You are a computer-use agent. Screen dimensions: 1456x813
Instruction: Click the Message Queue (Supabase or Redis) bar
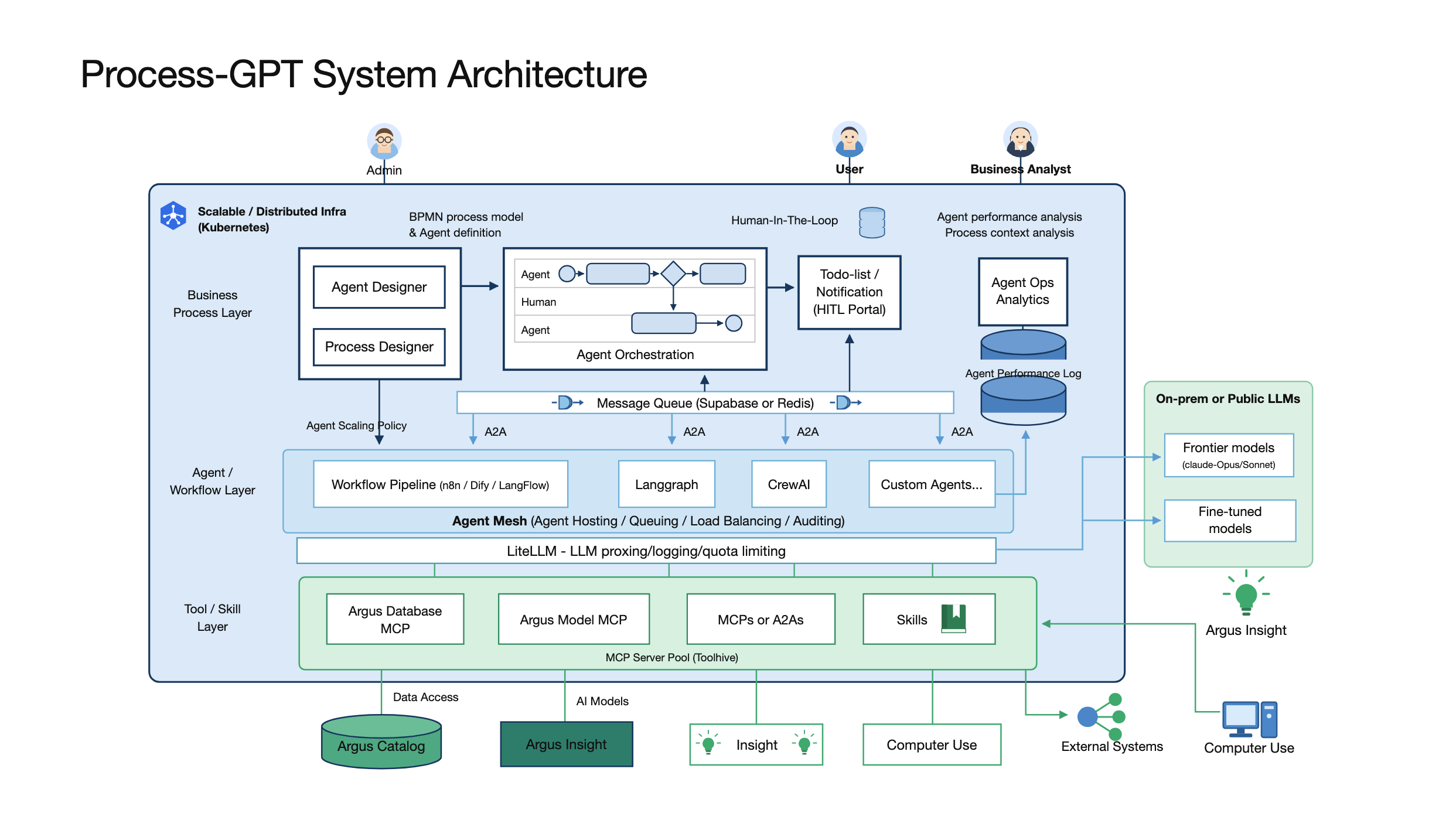705,402
